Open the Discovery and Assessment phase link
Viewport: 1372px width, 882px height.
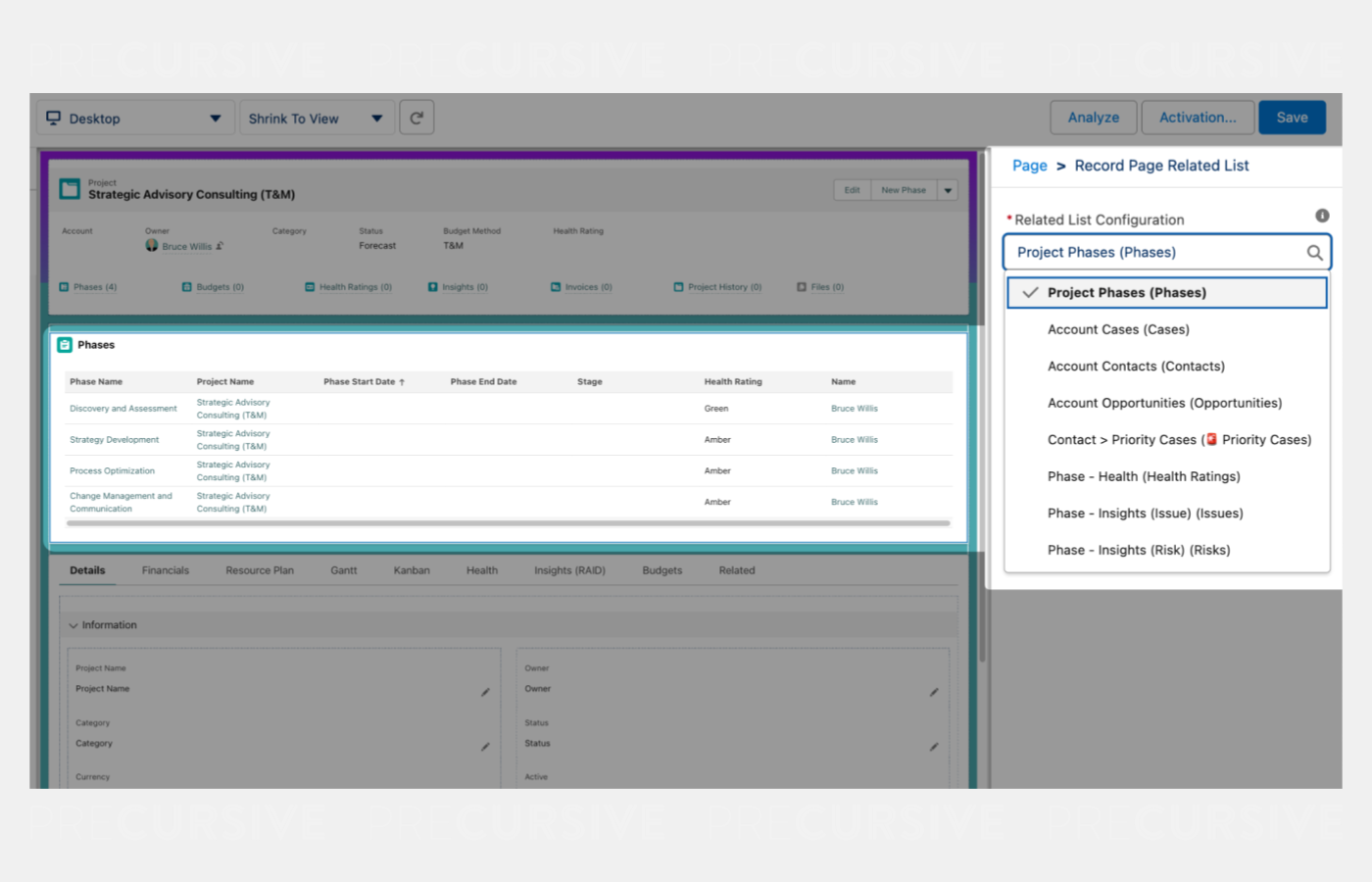click(123, 409)
